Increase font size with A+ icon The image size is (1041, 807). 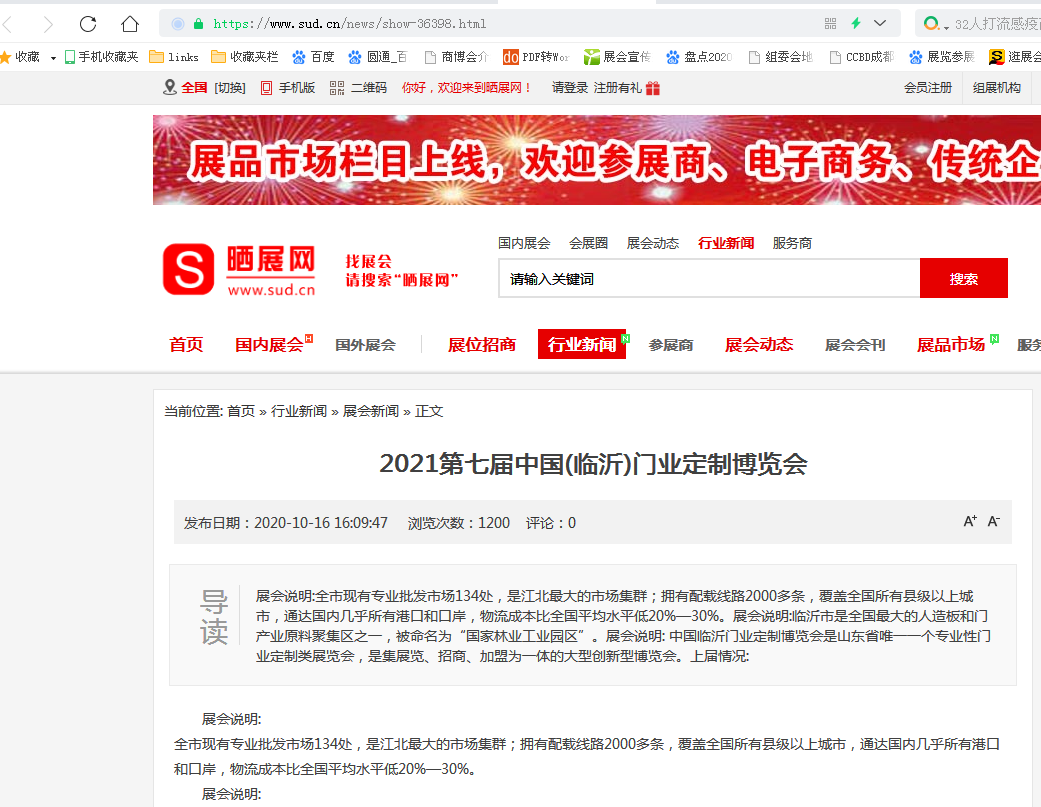969,522
